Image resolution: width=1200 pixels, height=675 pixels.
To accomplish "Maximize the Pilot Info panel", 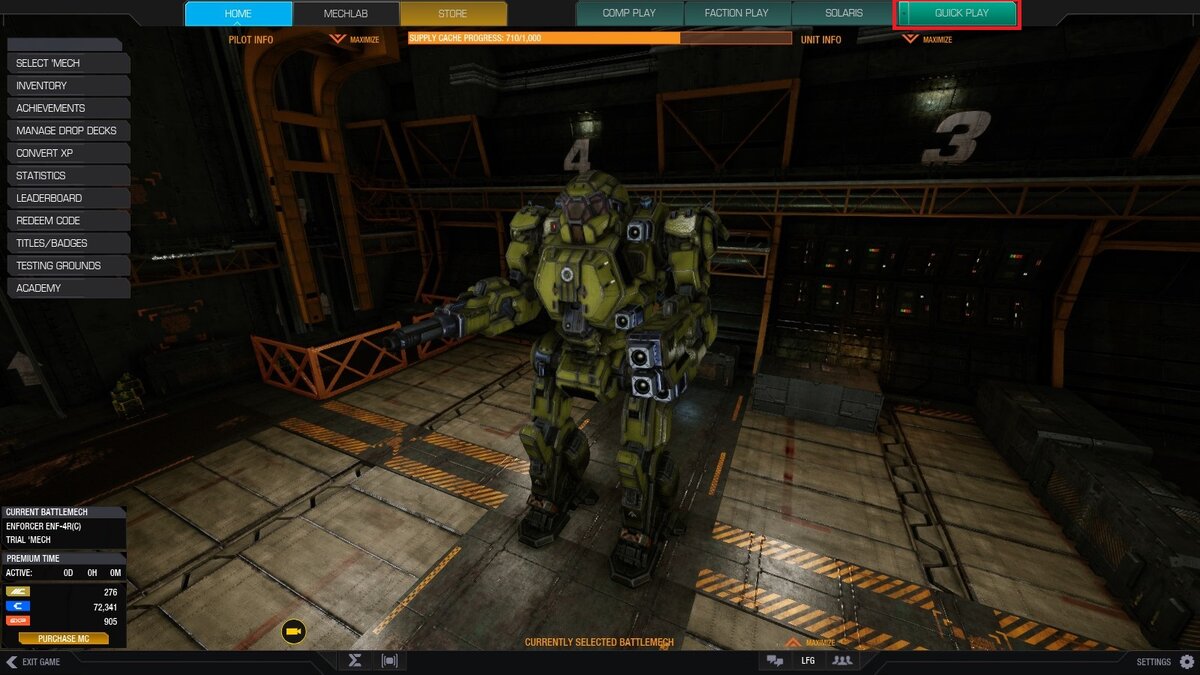I will [354, 39].
